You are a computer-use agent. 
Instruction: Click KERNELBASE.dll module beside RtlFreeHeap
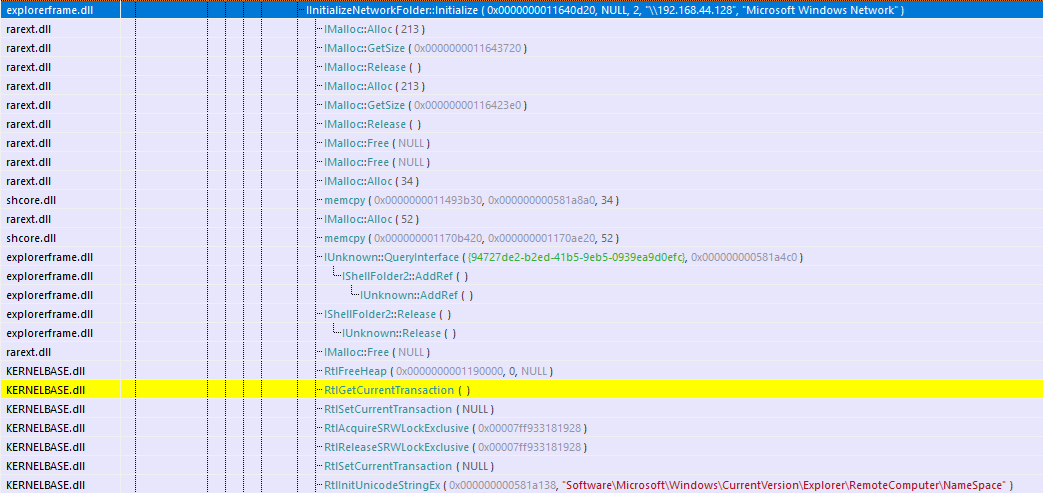click(x=45, y=371)
